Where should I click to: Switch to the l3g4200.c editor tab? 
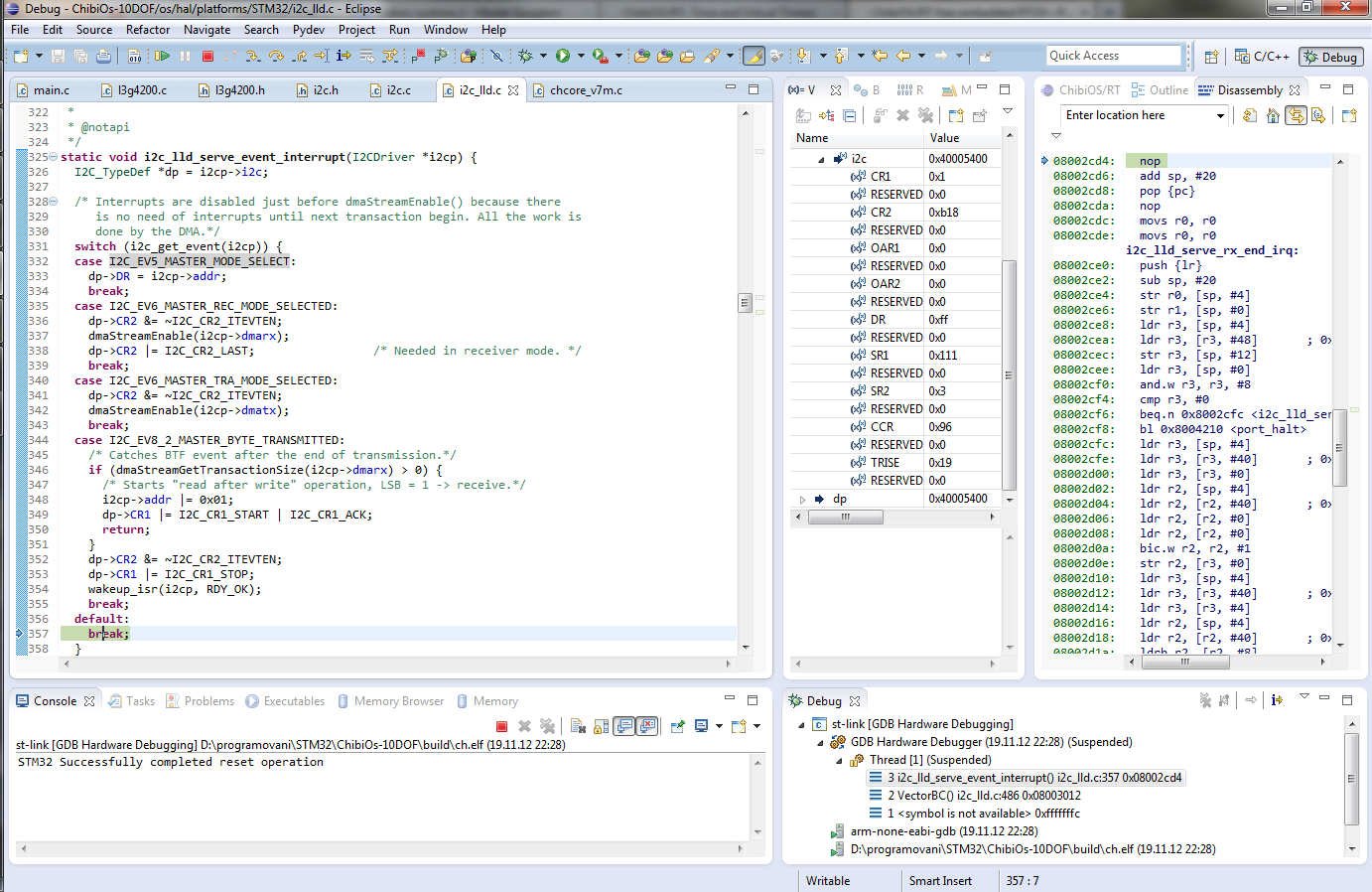click(x=142, y=90)
